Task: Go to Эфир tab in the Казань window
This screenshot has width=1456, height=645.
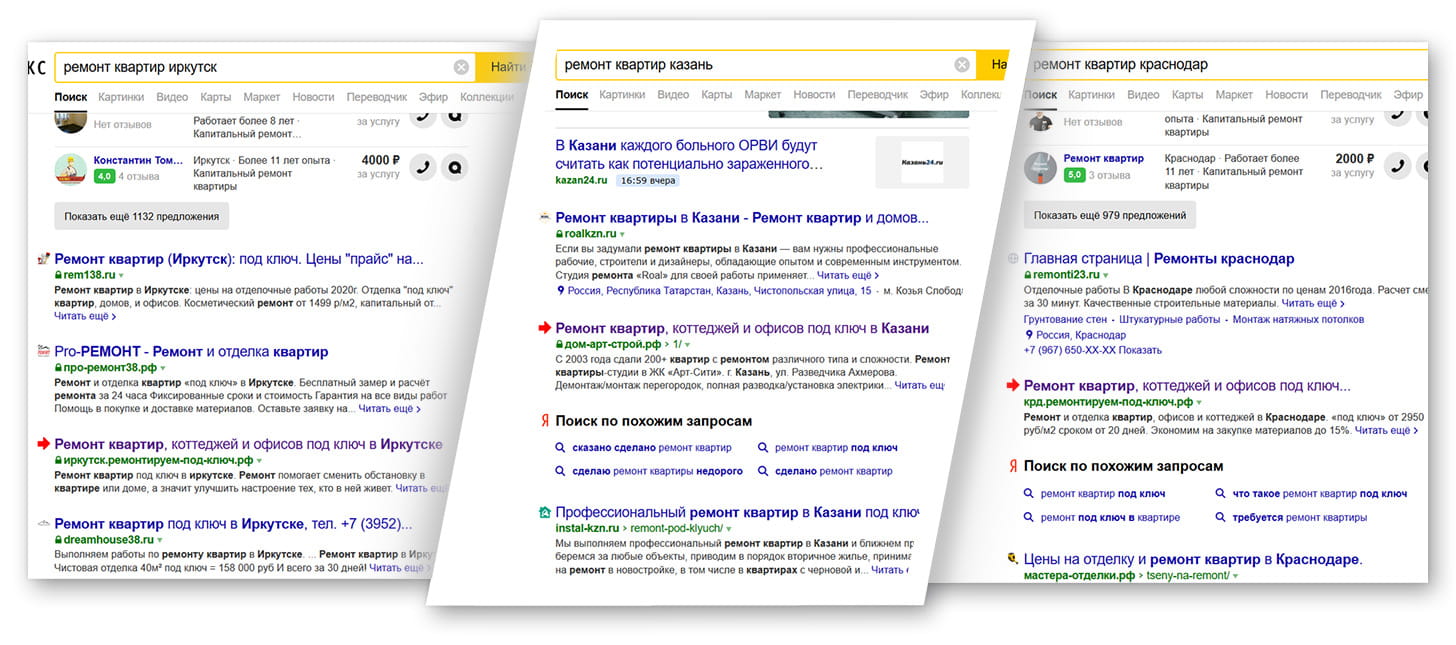Action: click(x=934, y=94)
